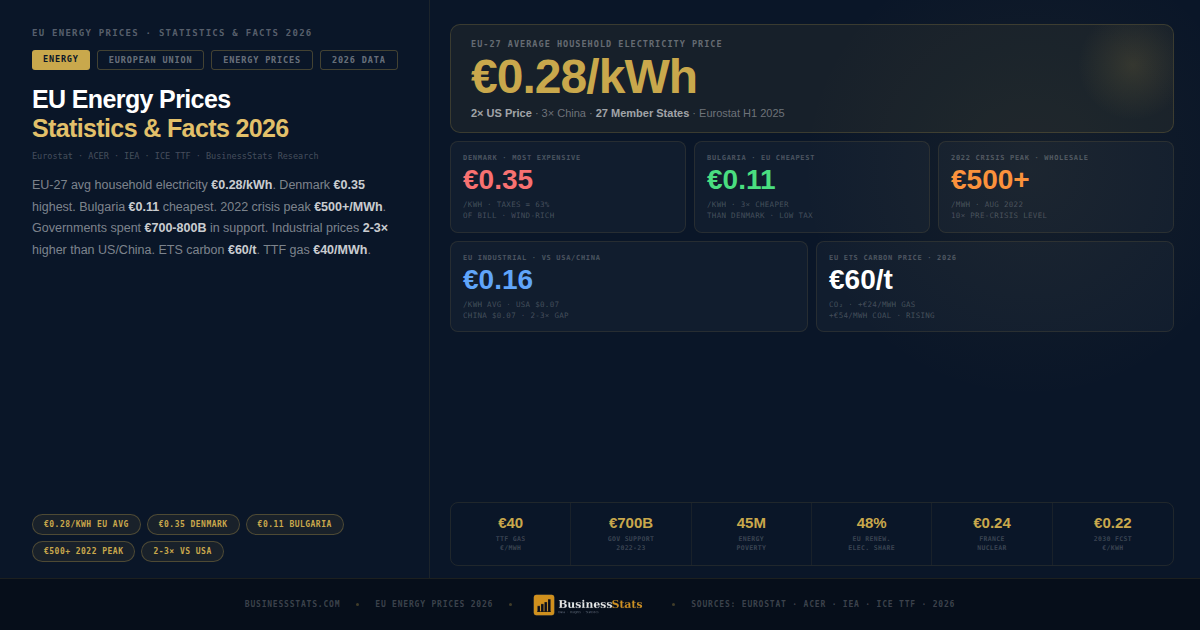Click the EU-27 average price headline card
Image resolution: width=1200 pixels, height=630 pixels.
point(812,78)
